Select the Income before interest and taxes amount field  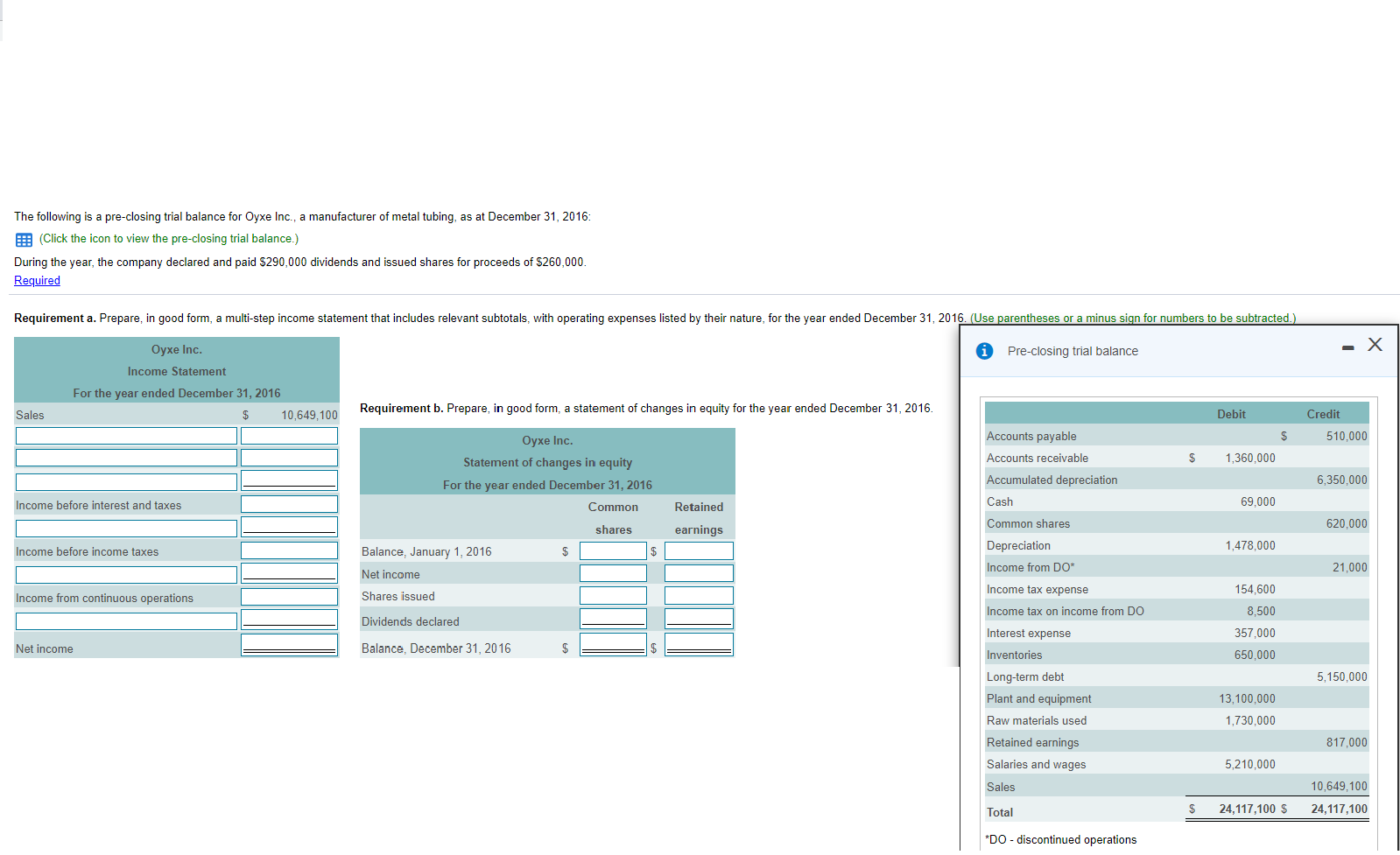289,504
